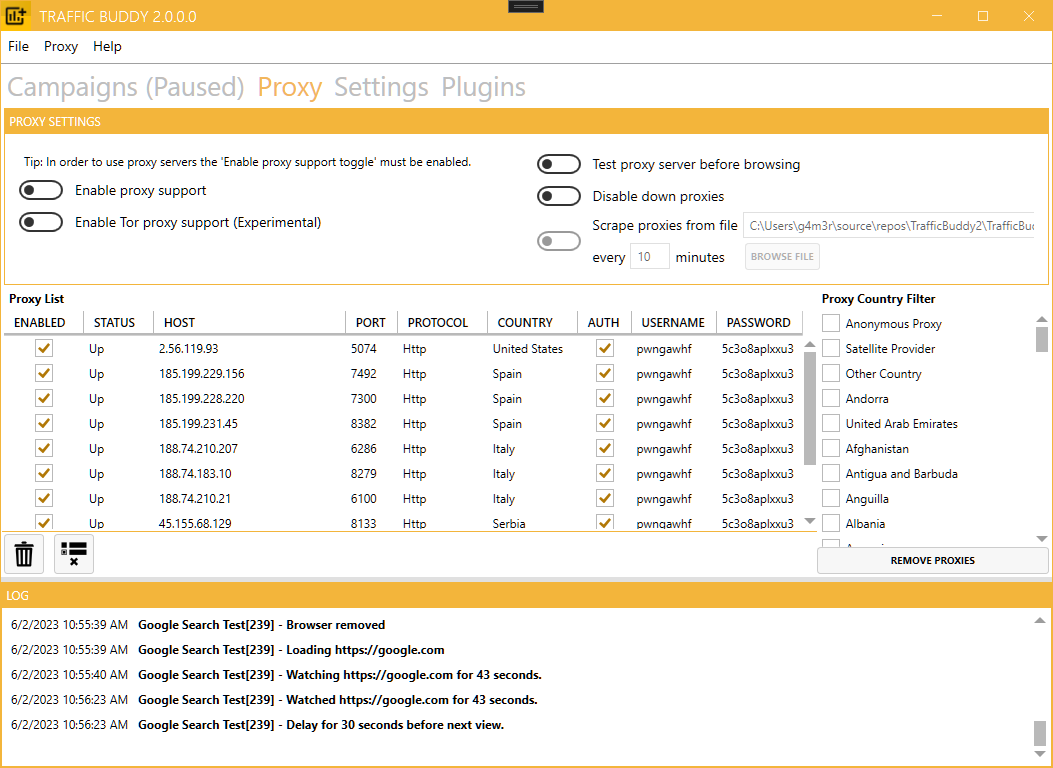Click the scrape proxies file path field
This screenshot has width=1053, height=768.
888,226
